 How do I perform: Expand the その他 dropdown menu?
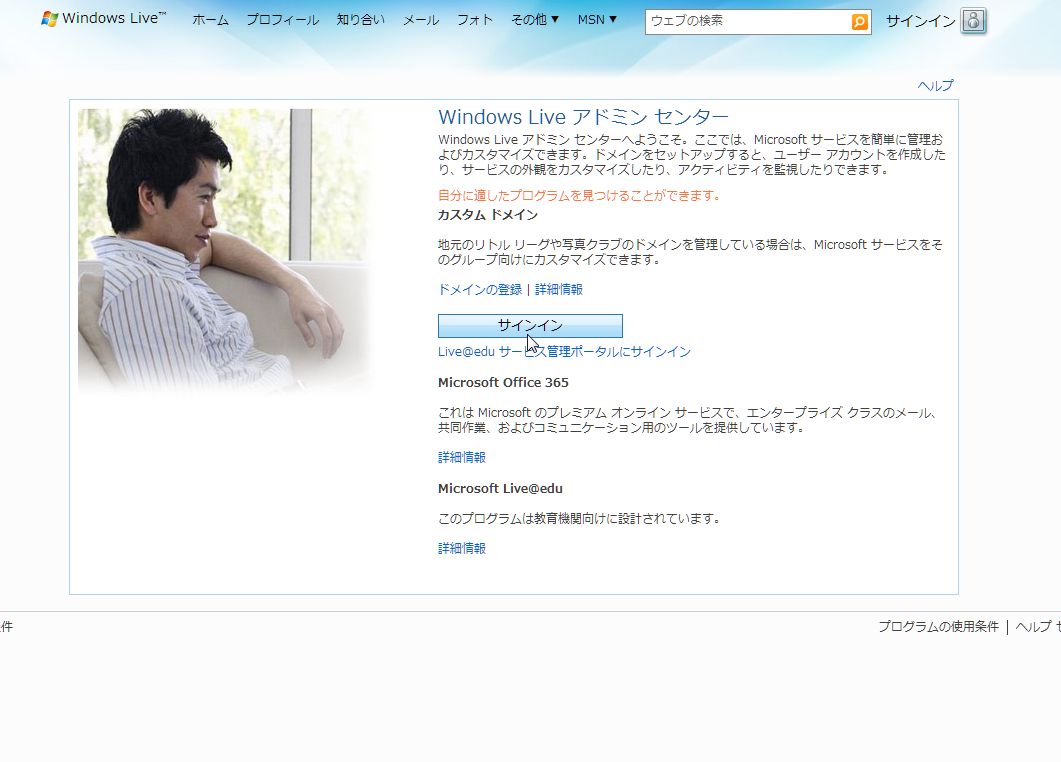point(535,20)
